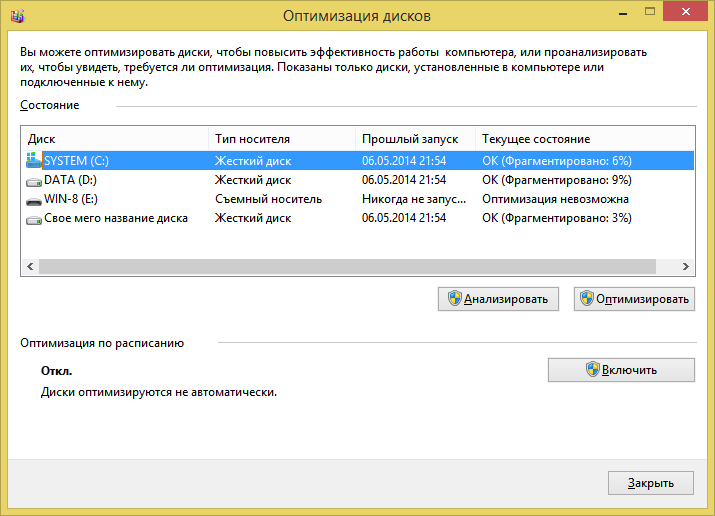Click the shield icon on "Включить" button
The height and width of the screenshot is (516, 715).
592,370
